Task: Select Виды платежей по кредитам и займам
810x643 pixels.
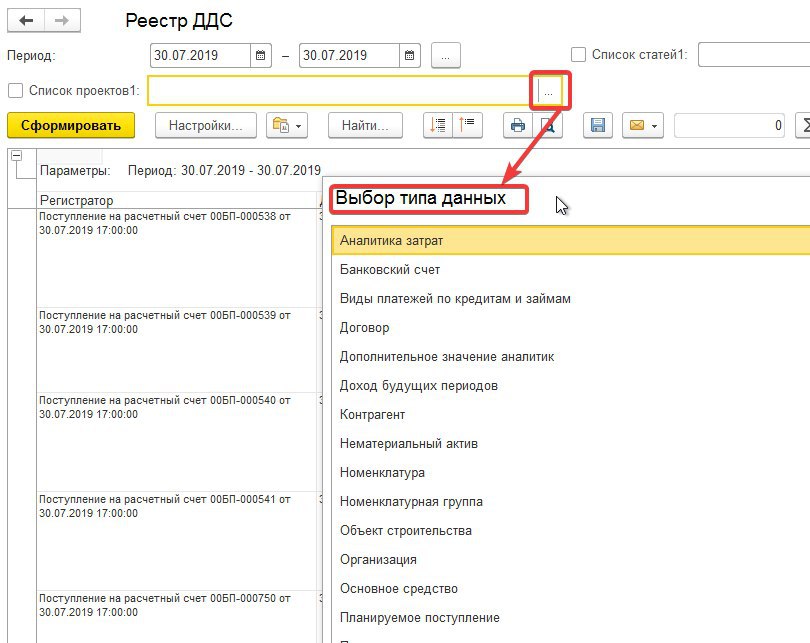Action: click(x=570, y=299)
